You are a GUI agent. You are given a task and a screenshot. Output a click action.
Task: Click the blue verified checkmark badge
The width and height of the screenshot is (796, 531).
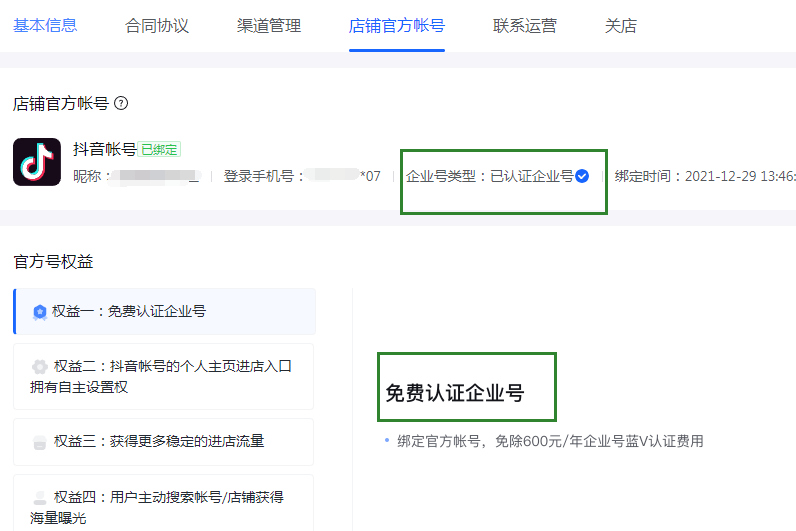[582, 176]
